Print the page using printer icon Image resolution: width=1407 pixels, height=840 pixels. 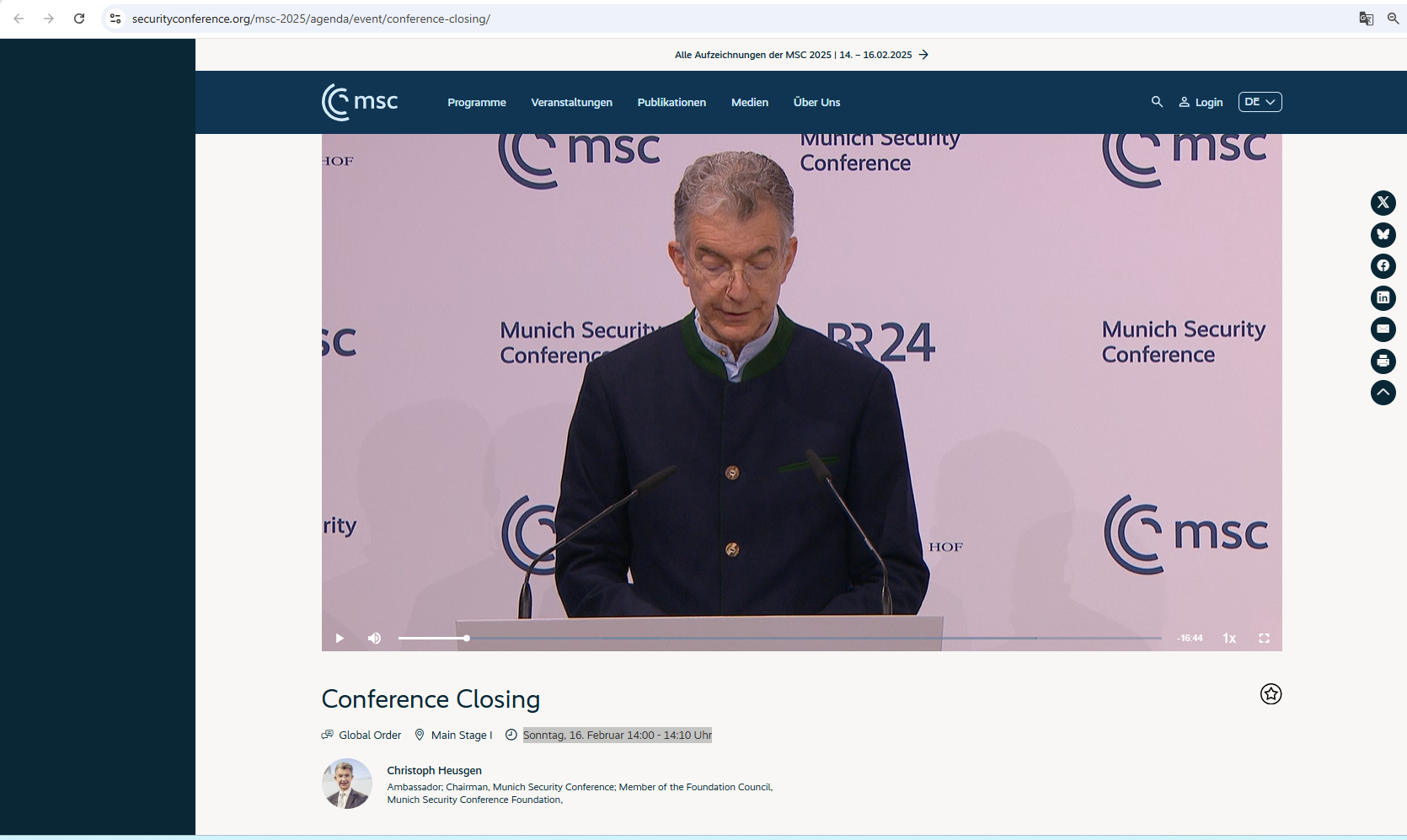tap(1383, 361)
